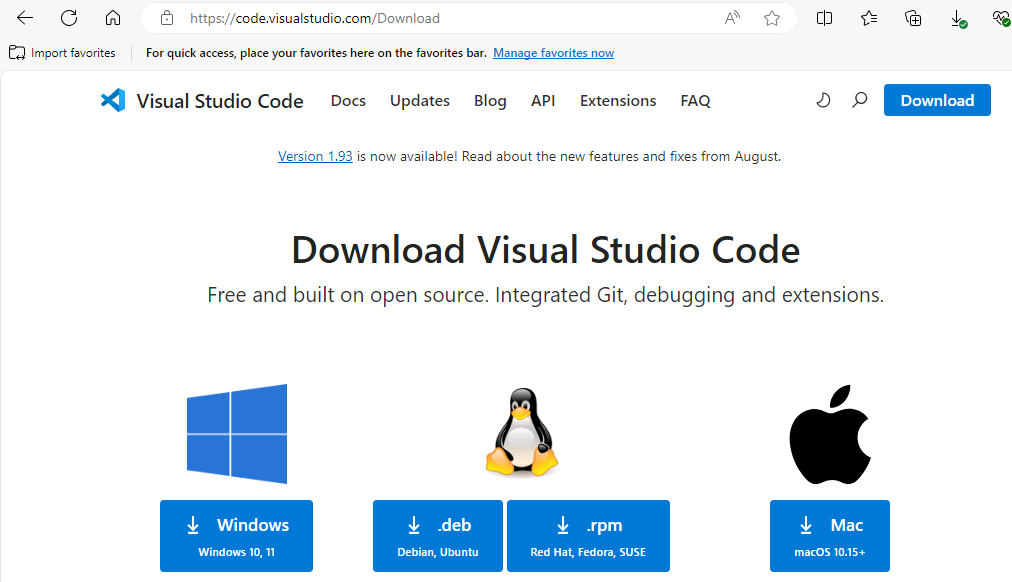Open the site search magnifier

point(860,100)
